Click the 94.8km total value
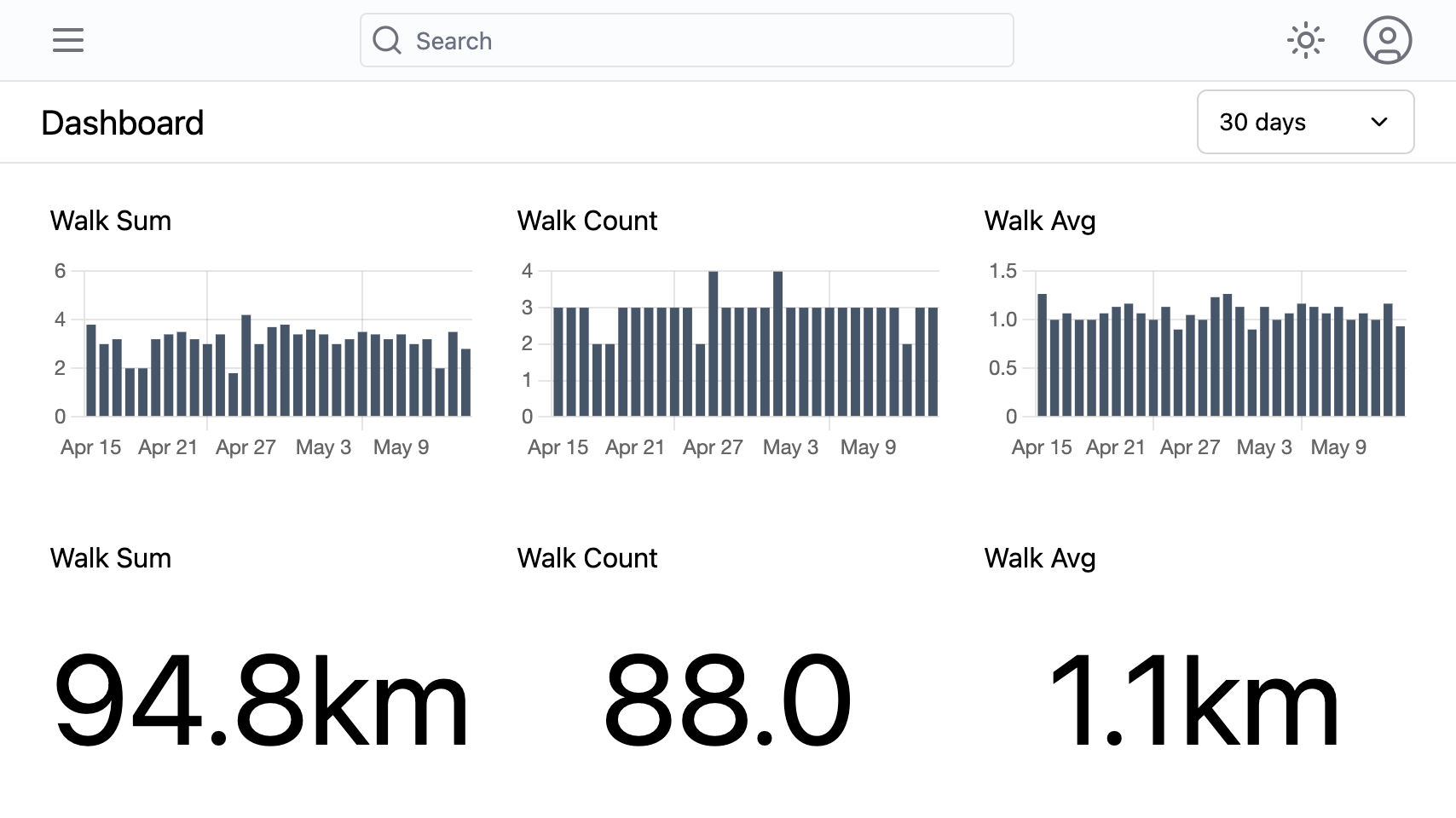The image size is (1456, 818). [x=261, y=700]
